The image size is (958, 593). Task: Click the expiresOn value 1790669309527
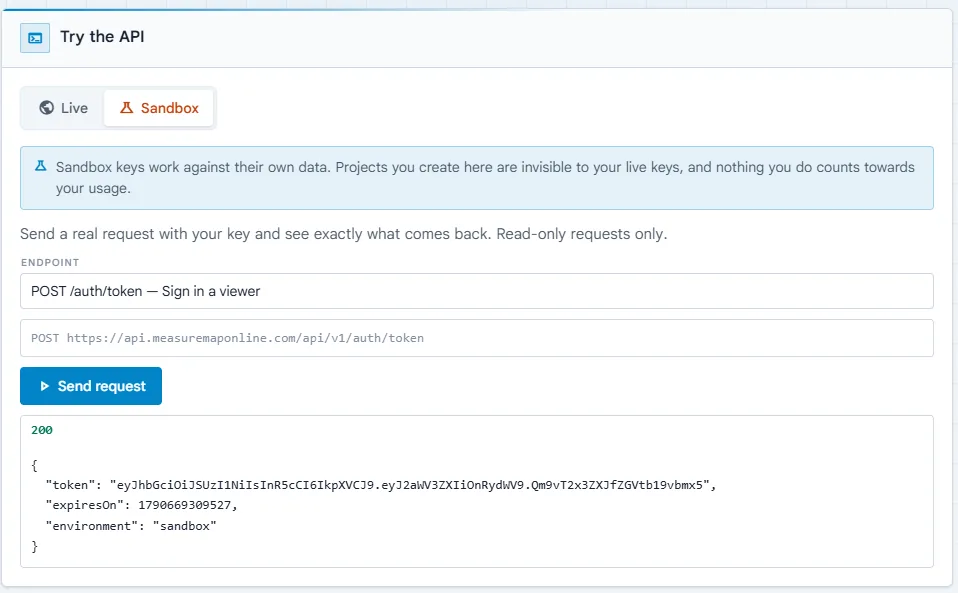click(185, 505)
